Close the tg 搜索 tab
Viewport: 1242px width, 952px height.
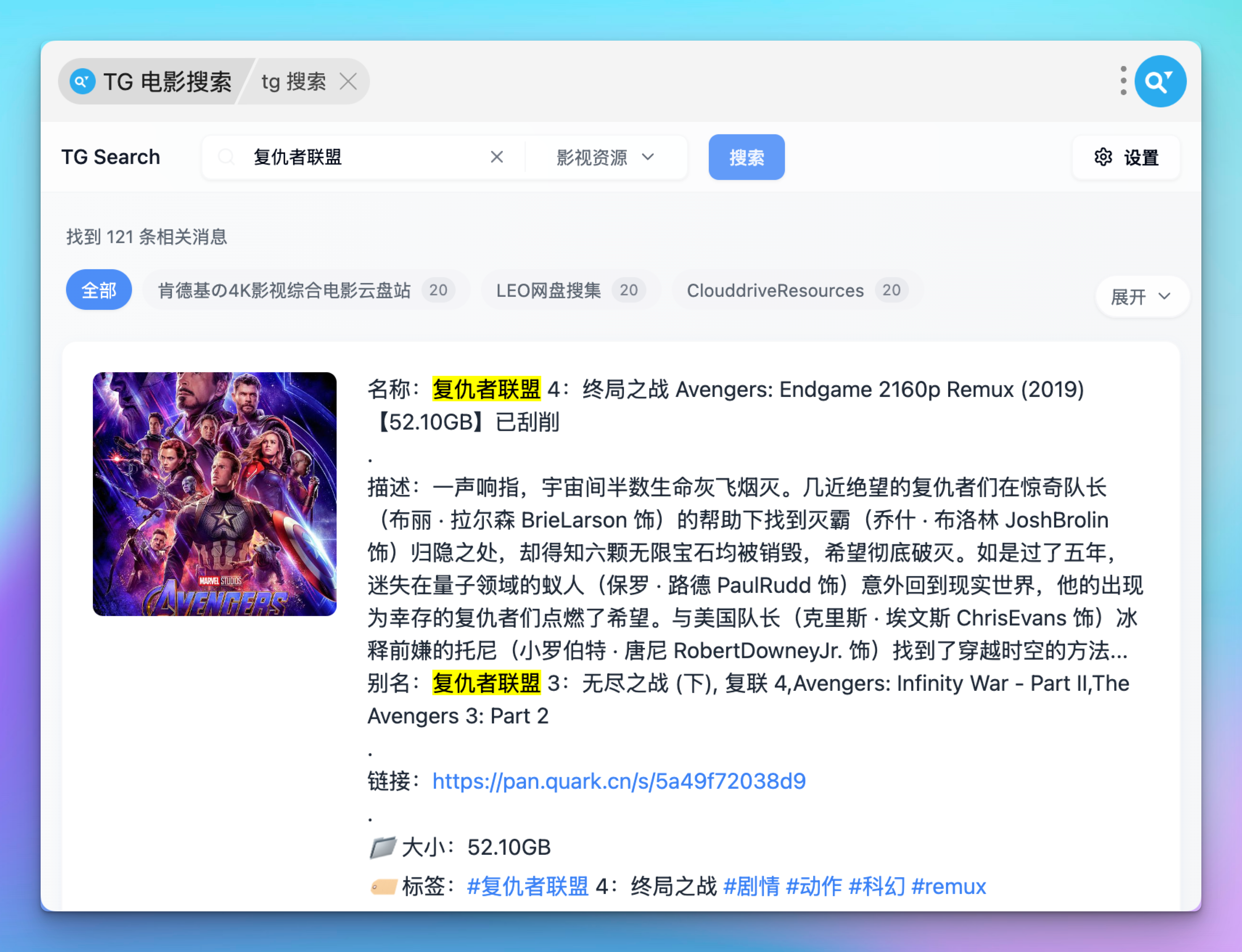pyautogui.click(x=348, y=81)
